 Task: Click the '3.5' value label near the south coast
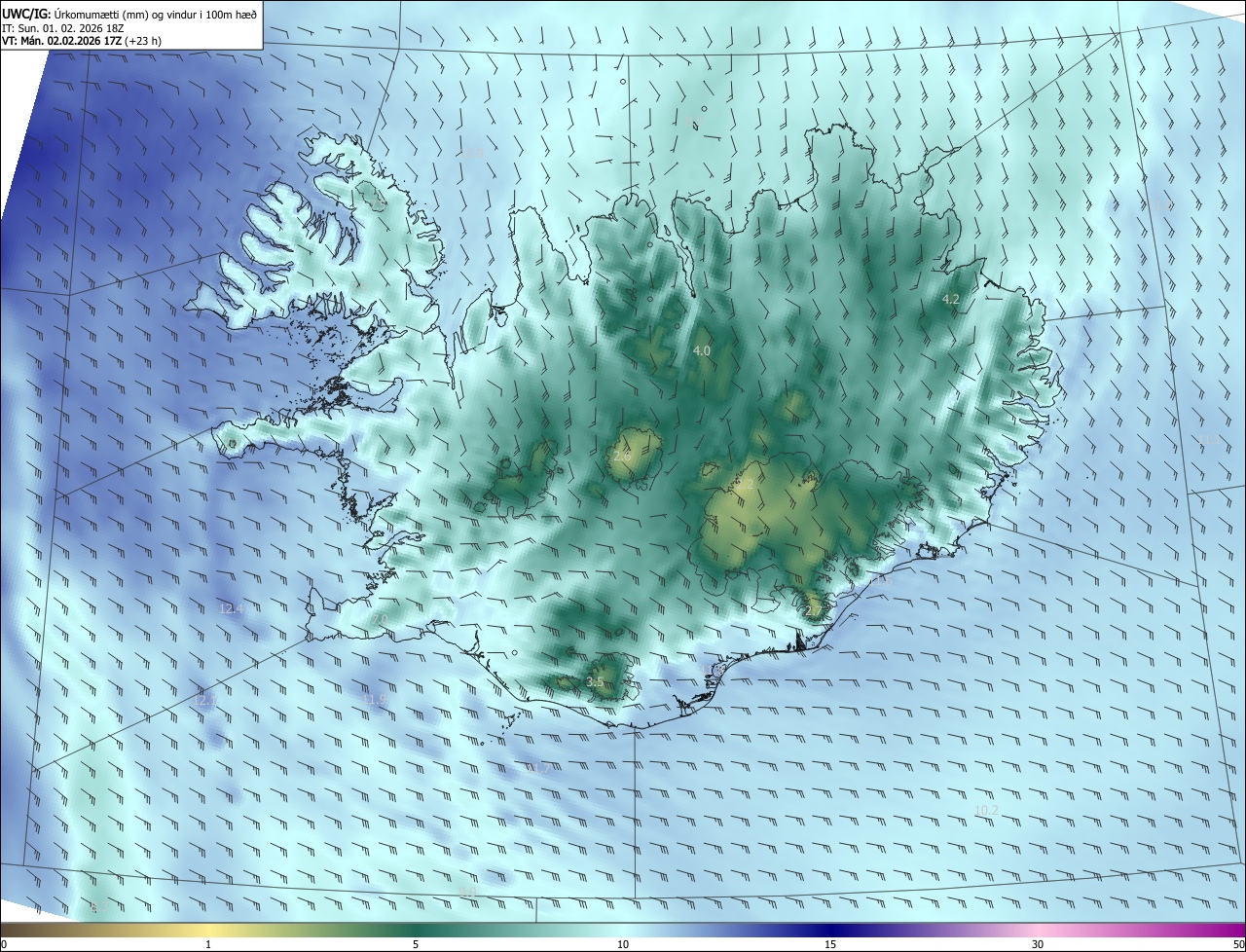594,682
